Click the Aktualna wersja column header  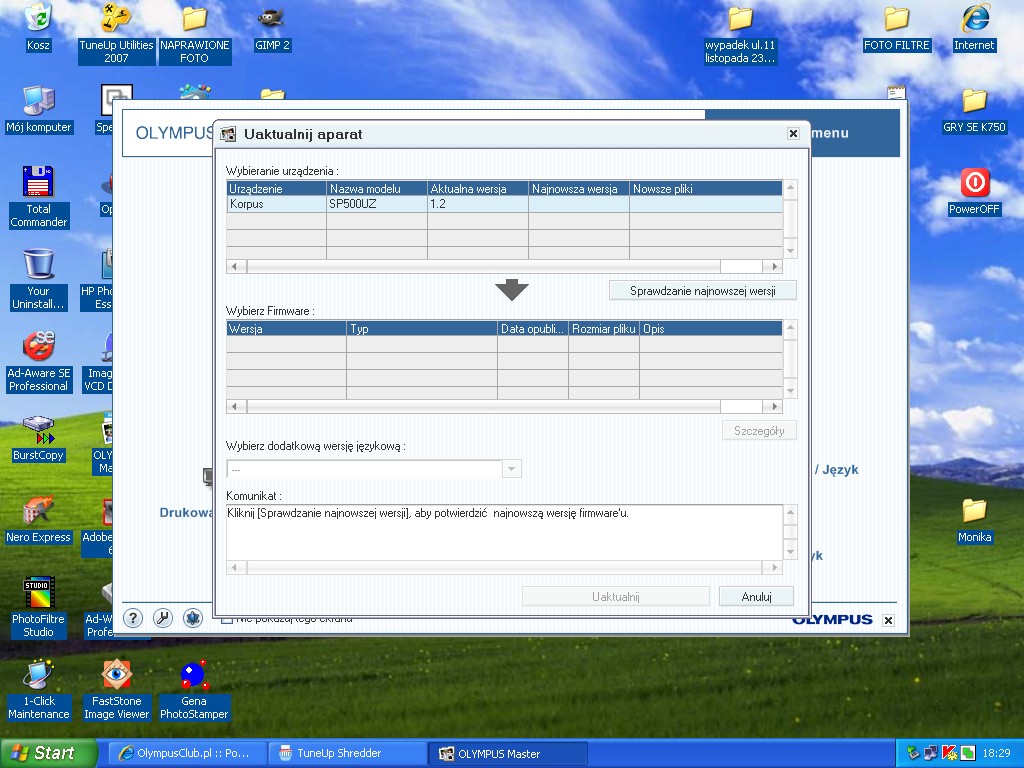coord(477,188)
